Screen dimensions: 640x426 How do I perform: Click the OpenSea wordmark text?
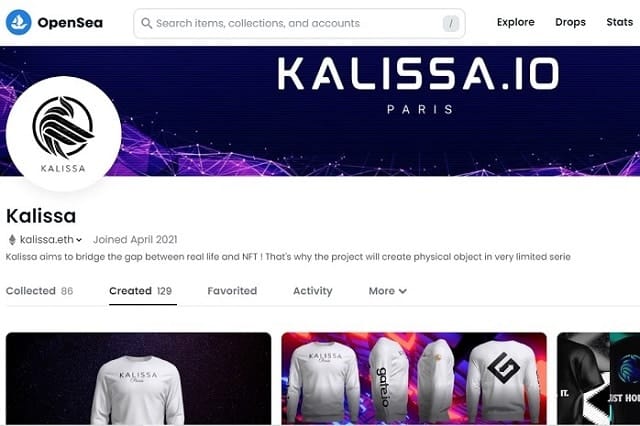[70, 23]
